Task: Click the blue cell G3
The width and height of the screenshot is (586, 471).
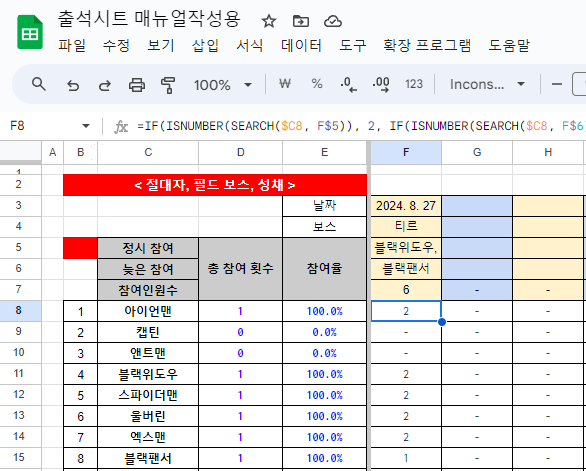Action: [x=477, y=206]
